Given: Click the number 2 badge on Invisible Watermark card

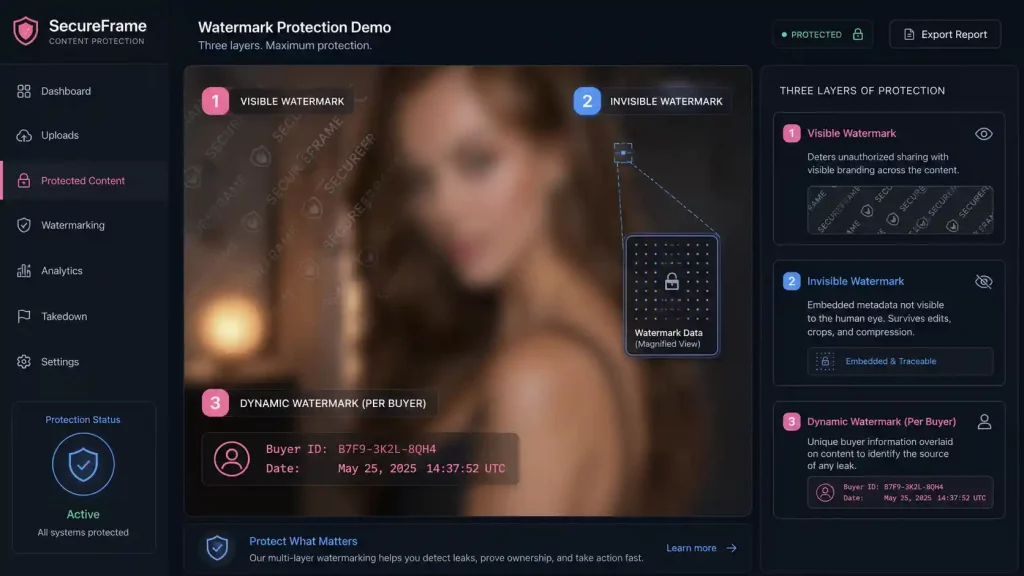Looking at the screenshot, I should pos(792,281).
